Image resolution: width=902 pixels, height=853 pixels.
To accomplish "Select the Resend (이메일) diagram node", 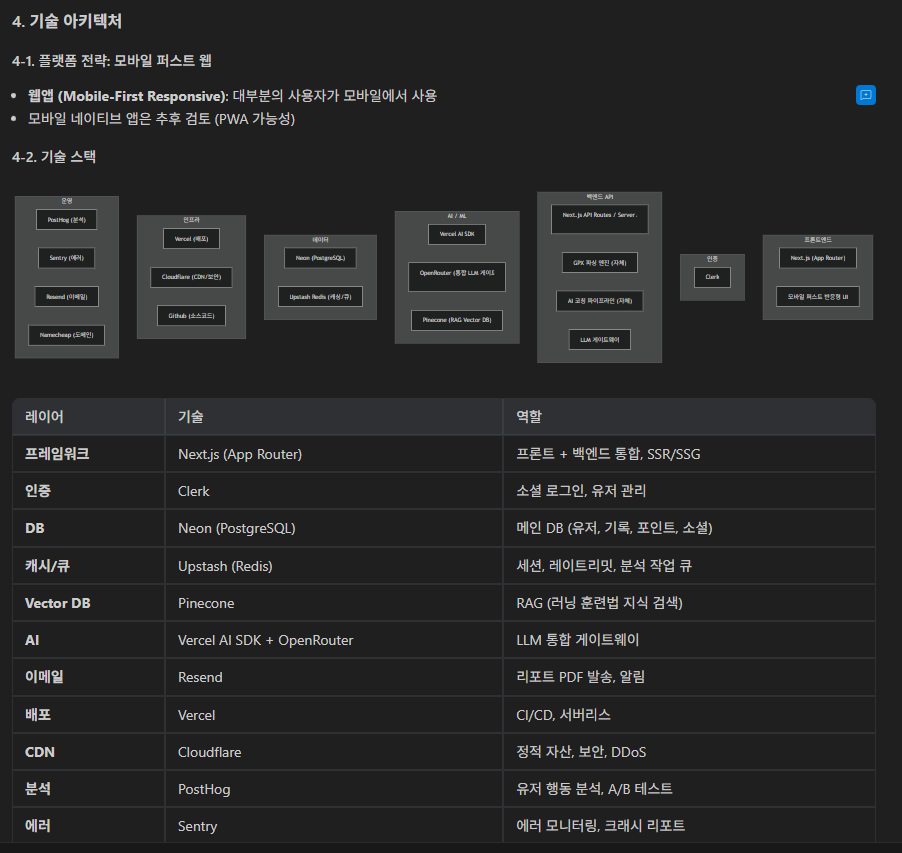I will [x=67, y=297].
